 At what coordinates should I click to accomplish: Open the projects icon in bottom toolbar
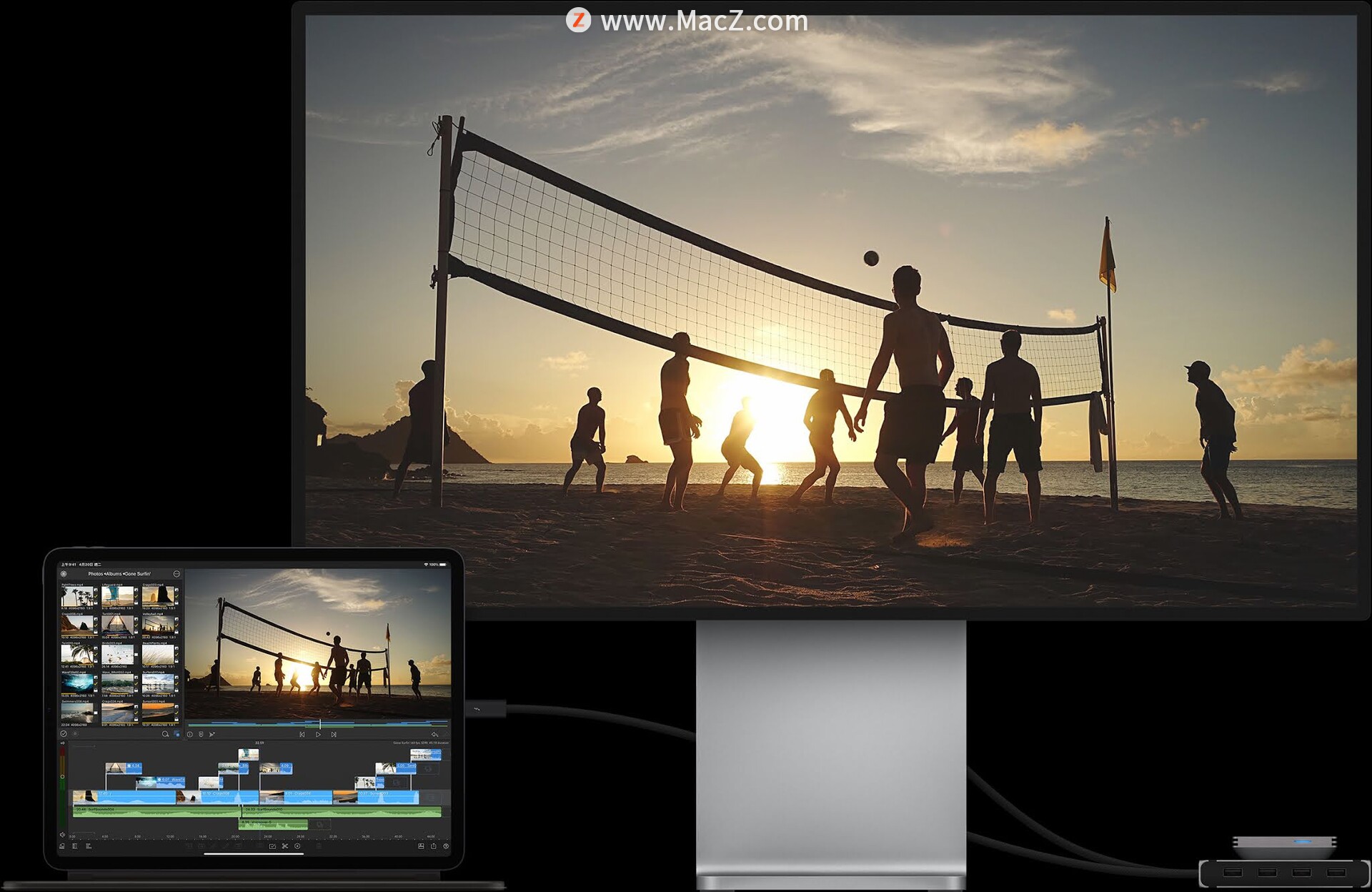click(x=61, y=846)
